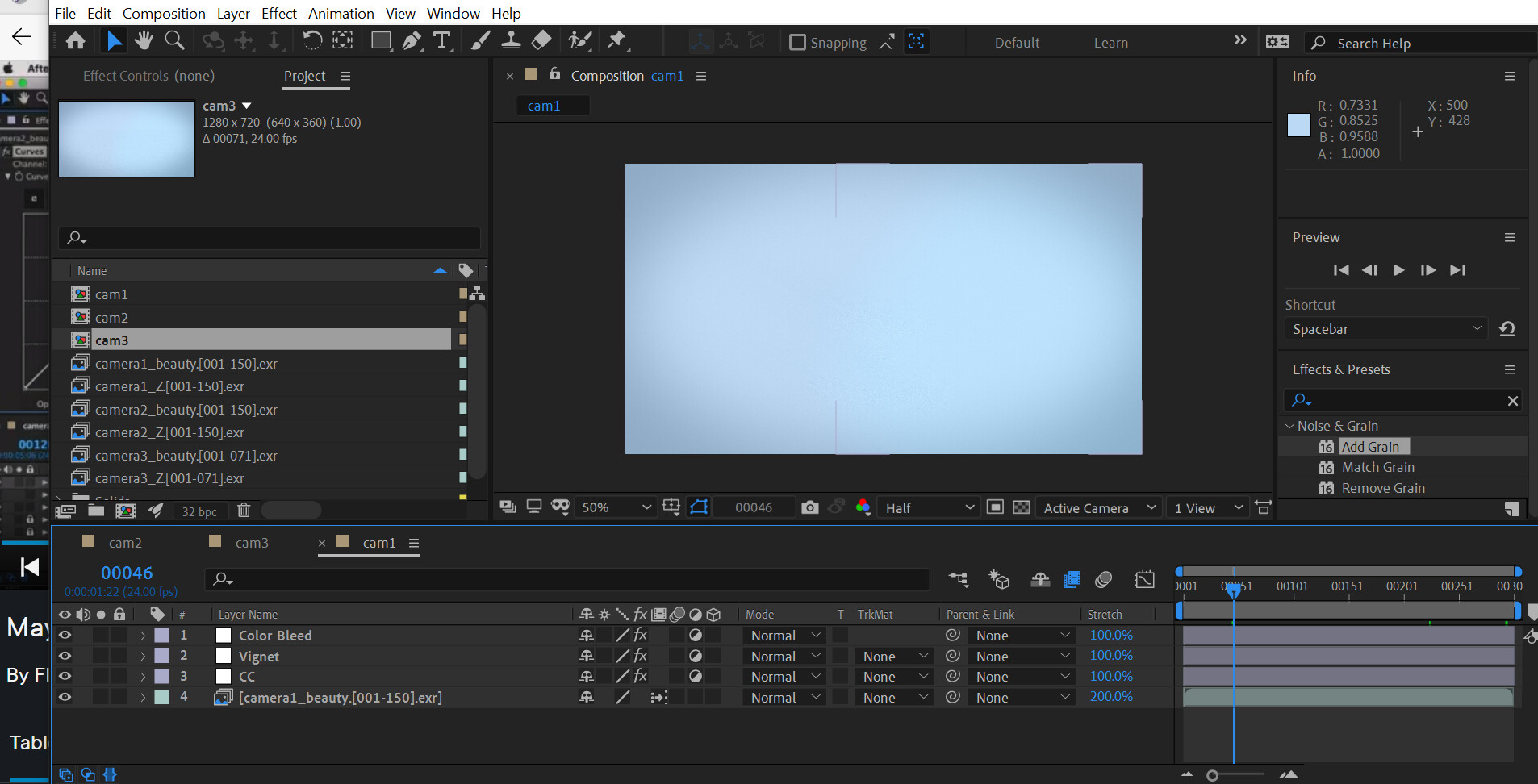This screenshot has width=1538, height=784.
Task: Hide the Color Bleed layer
Action: coord(65,636)
